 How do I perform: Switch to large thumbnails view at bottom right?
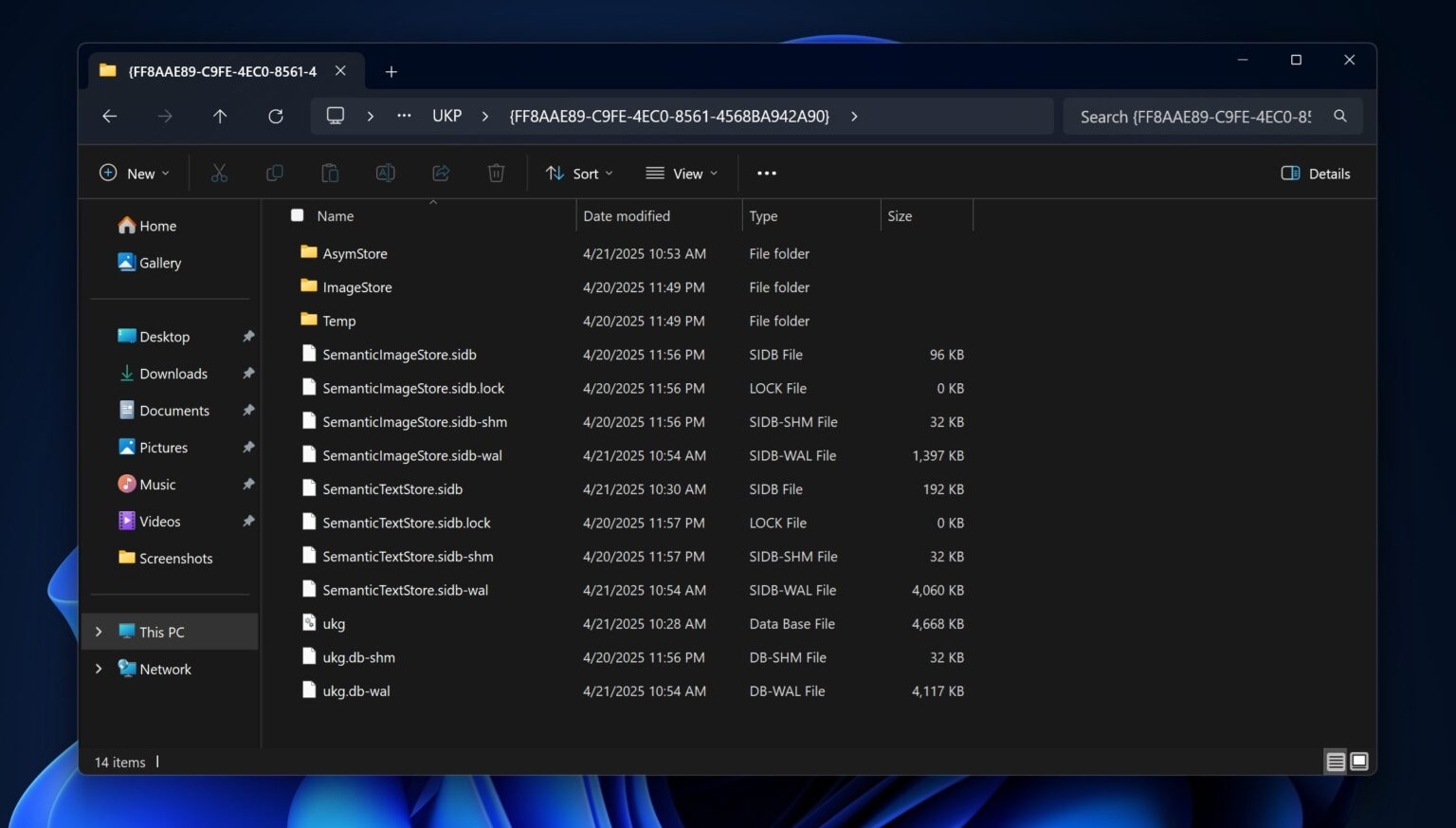[x=1358, y=762]
